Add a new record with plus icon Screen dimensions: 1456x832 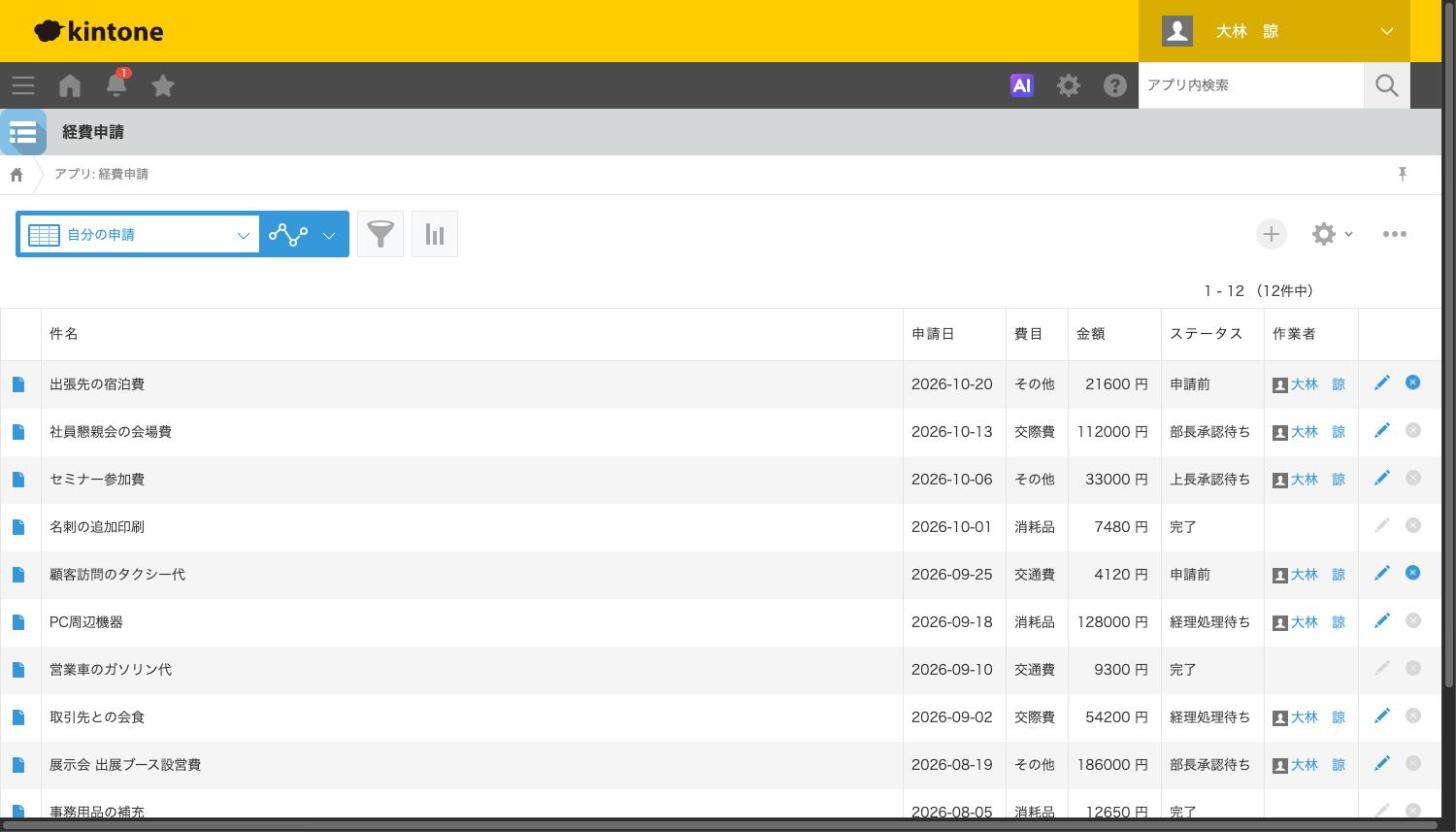[x=1271, y=234]
